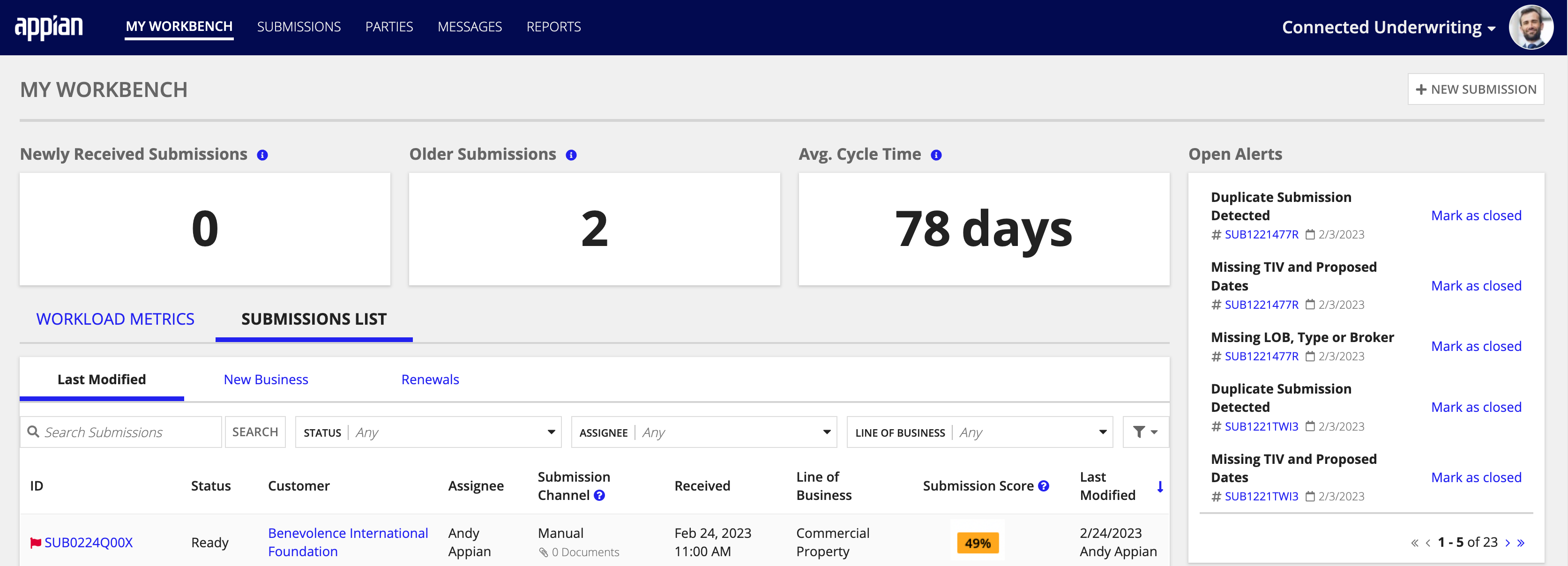Open the MESSAGES navigation tab
1568x566 pixels.
coord(470,27)
